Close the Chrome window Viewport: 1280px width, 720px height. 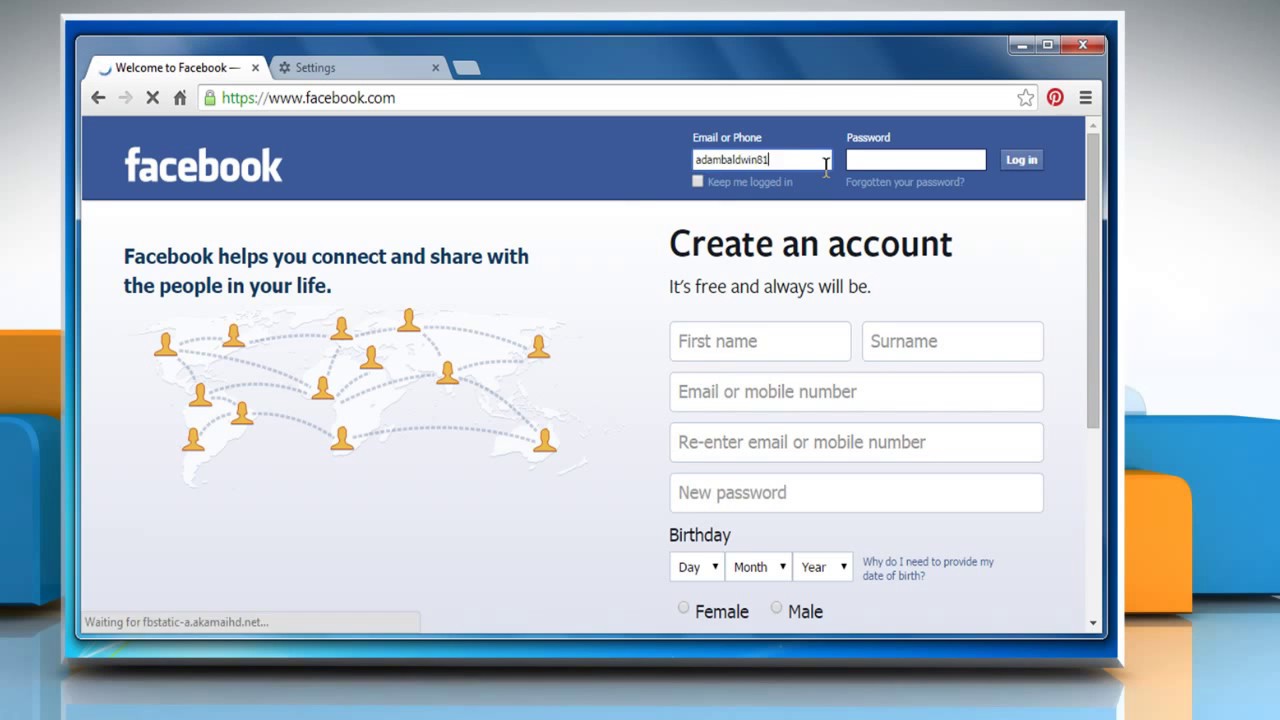(1083, 45)
